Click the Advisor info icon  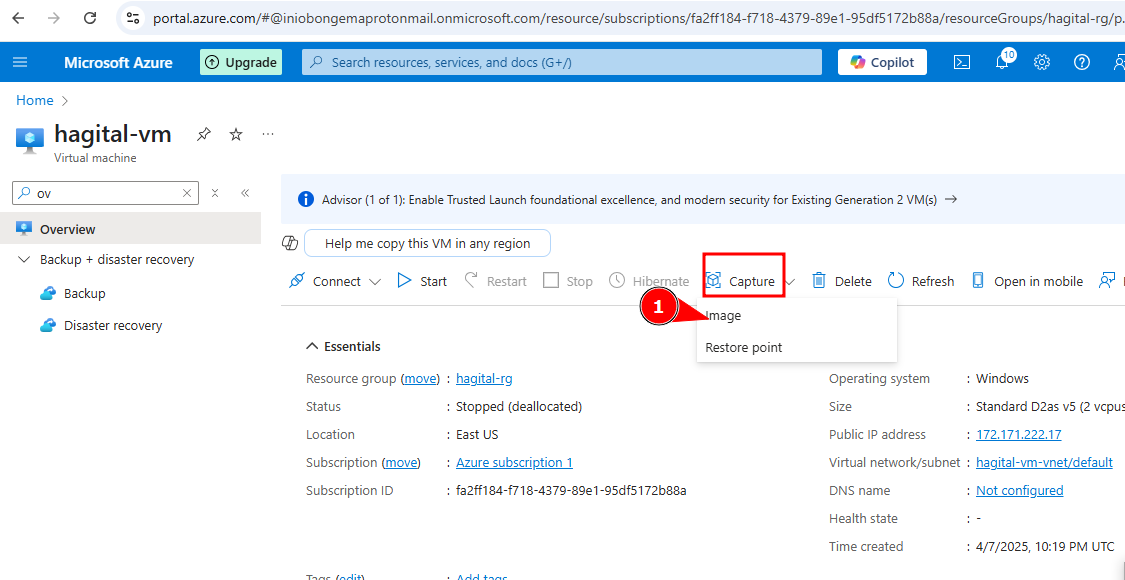306,200
